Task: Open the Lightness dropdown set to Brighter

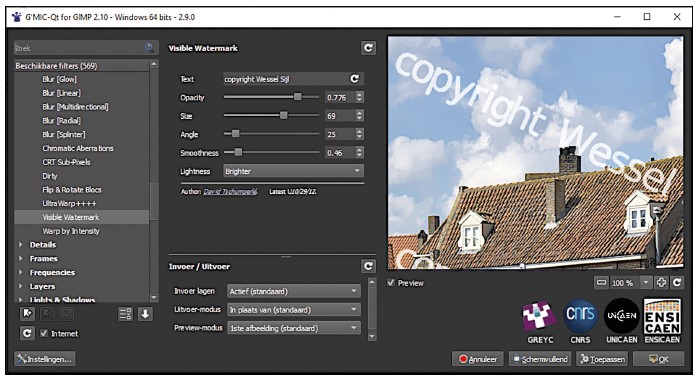Action: 293,171
